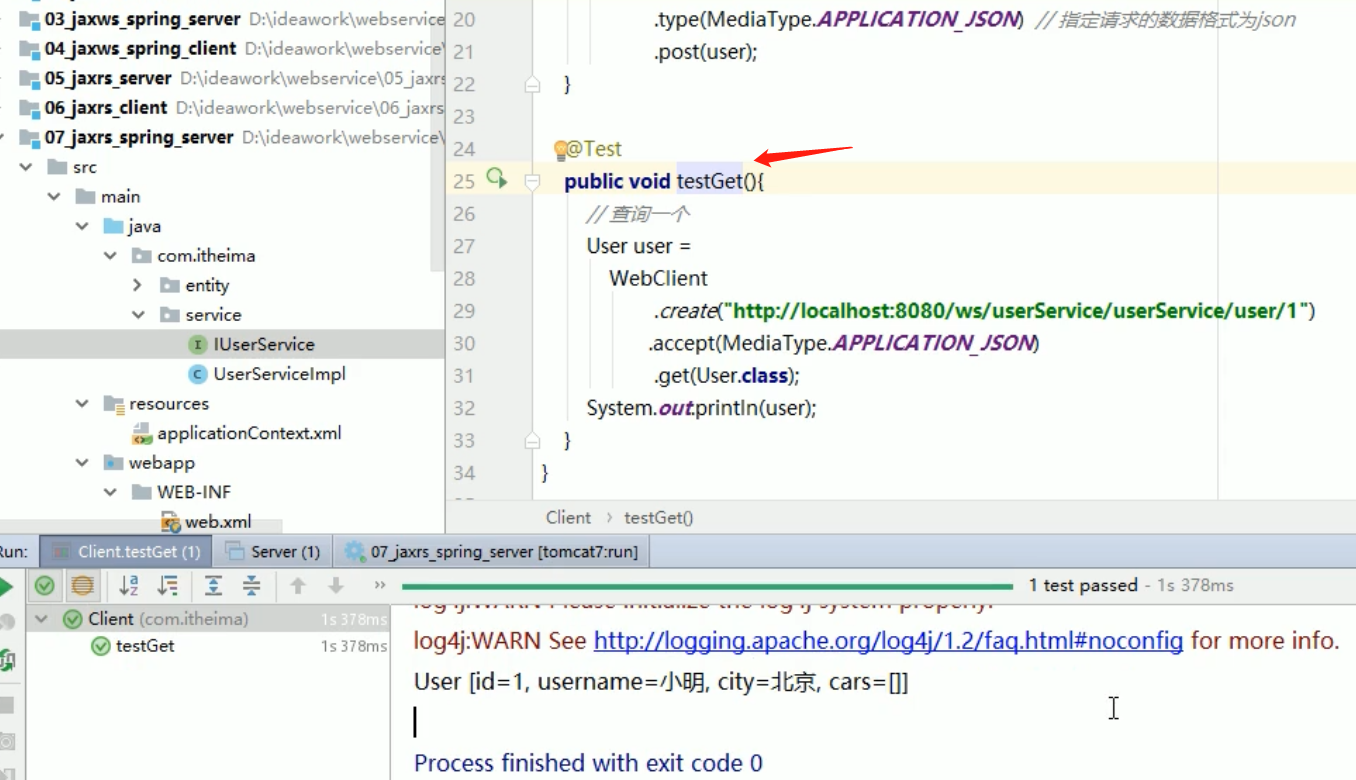Click the console User [id=1...] output line
The width and height of the screenshot is (1356, 780).
[x=661, y=683]
